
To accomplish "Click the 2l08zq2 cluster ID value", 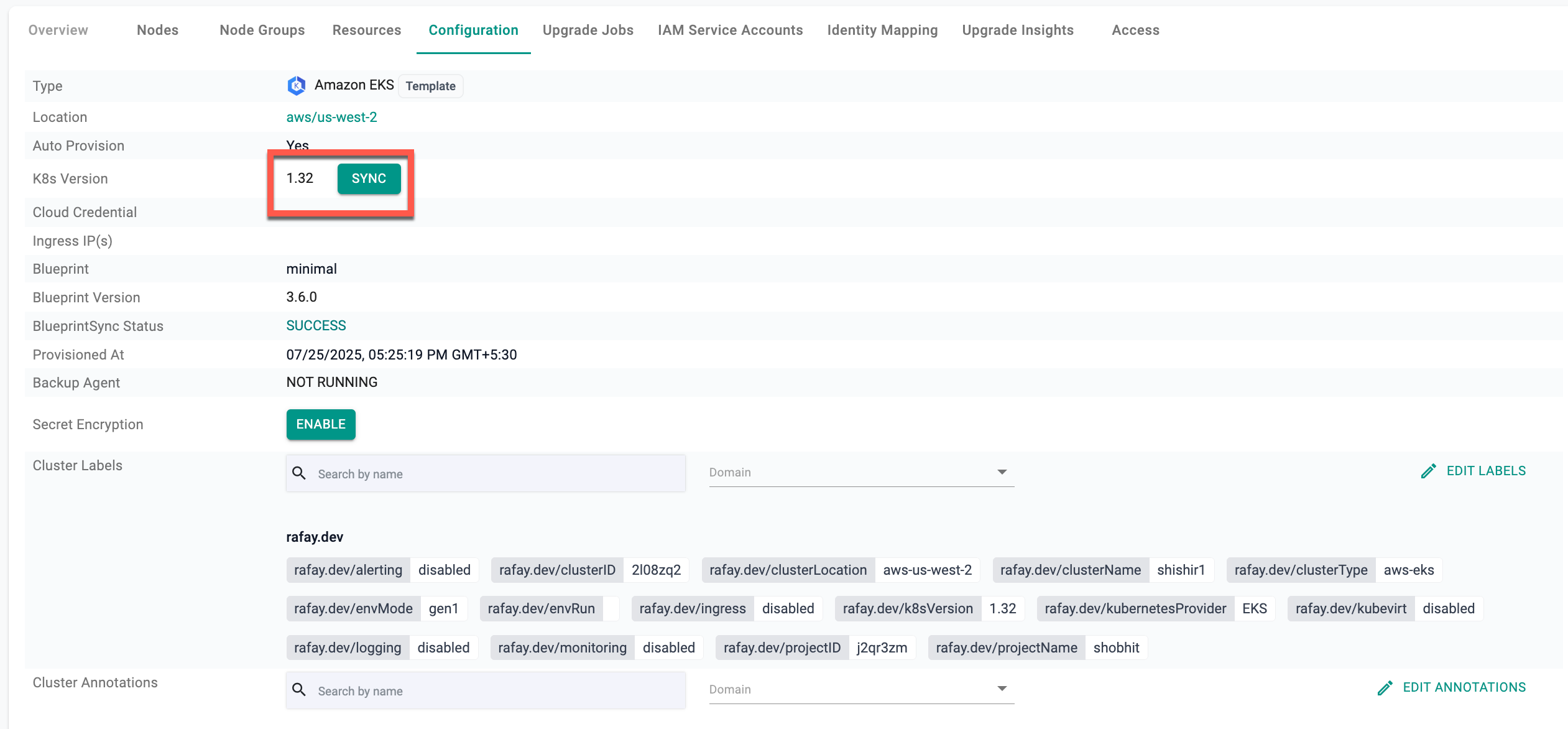I will [x=657, y=570].
